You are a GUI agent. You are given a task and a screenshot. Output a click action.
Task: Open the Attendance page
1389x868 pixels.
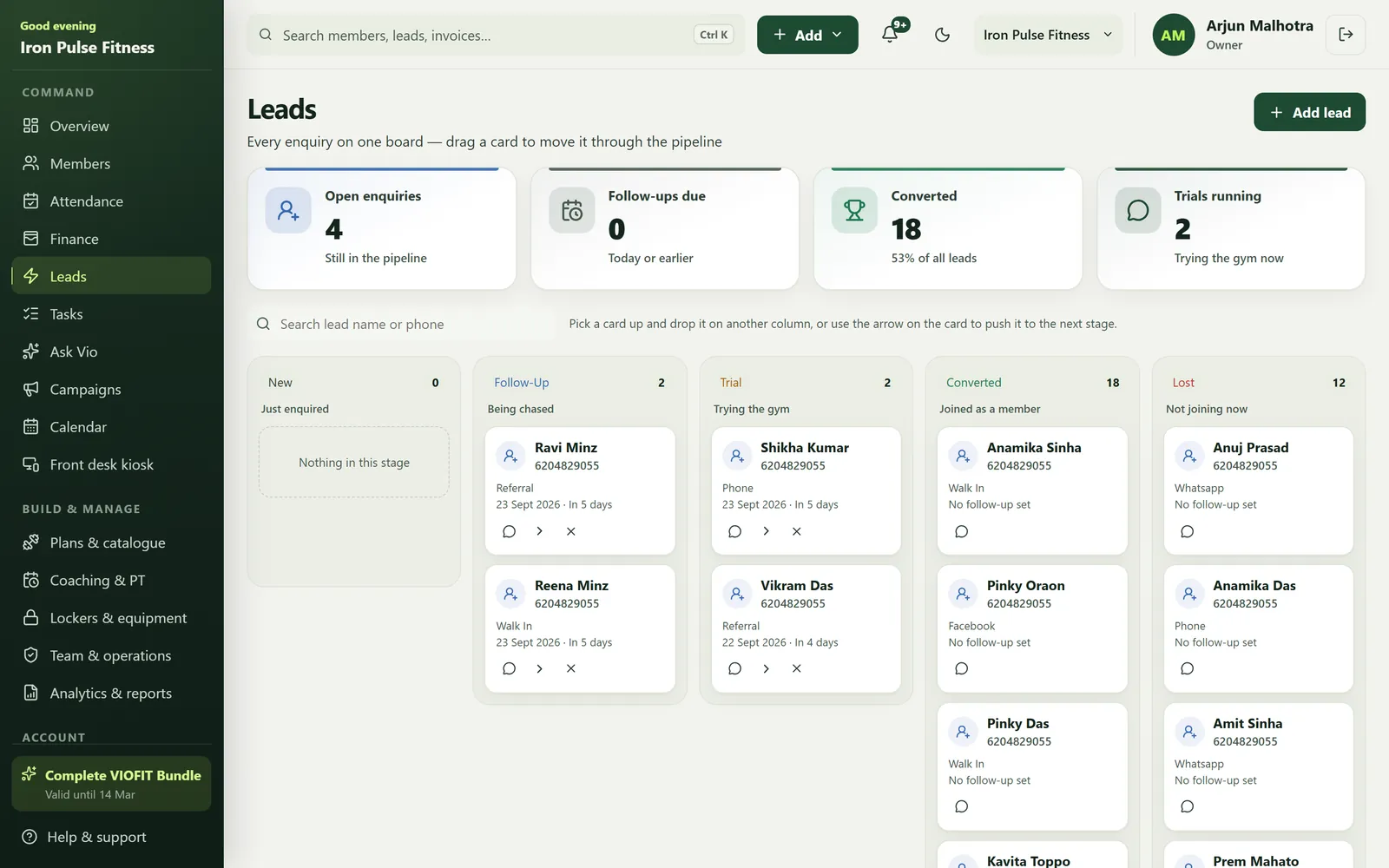(x=111, y=201)
